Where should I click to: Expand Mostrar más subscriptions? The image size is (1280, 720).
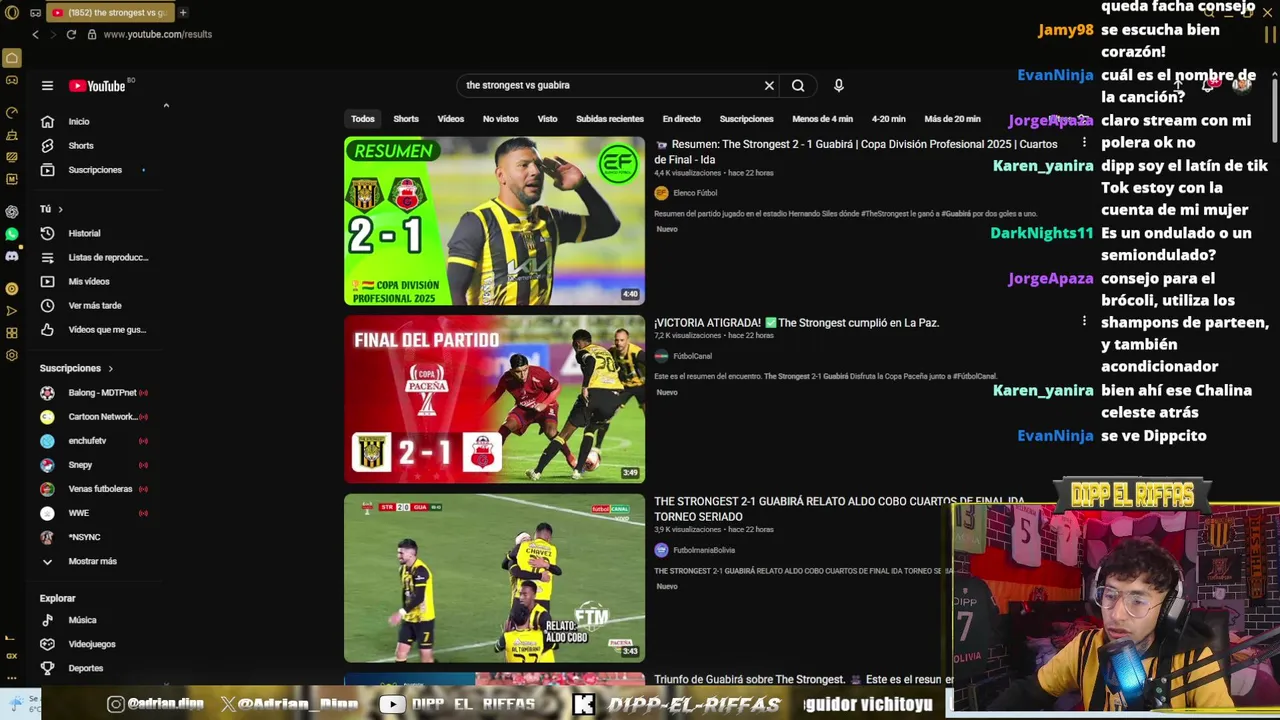[92, 561]
